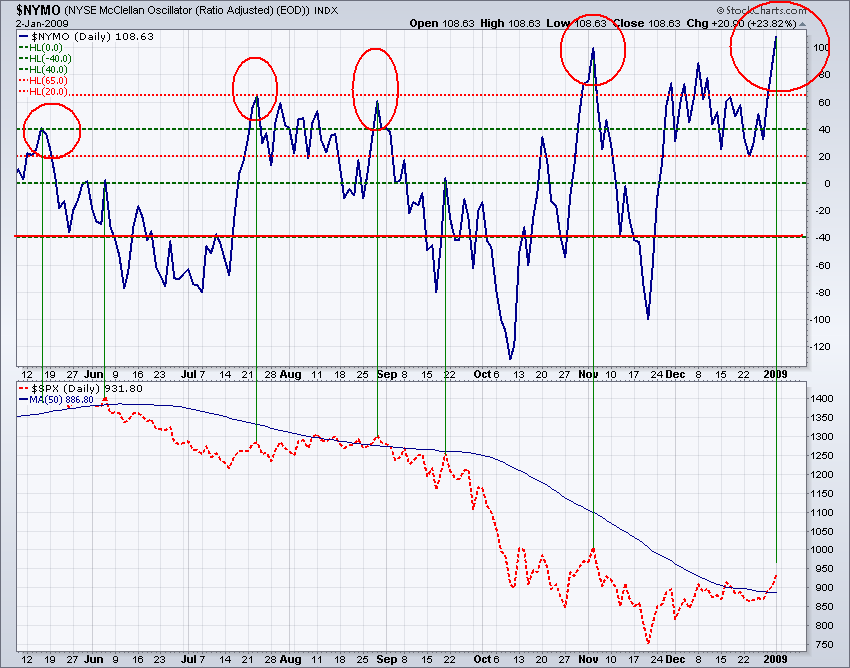Click the HL(-40.0) legend entry
The image size is (850, 668).
[x=46, y=59]
